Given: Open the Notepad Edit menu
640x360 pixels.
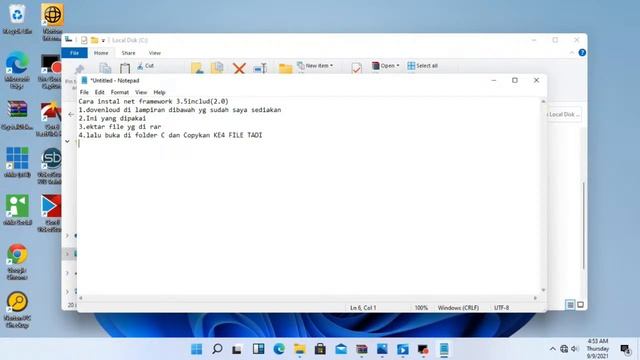Looking at the screenshot, I should pyautogui.click(x=100, y=92).
